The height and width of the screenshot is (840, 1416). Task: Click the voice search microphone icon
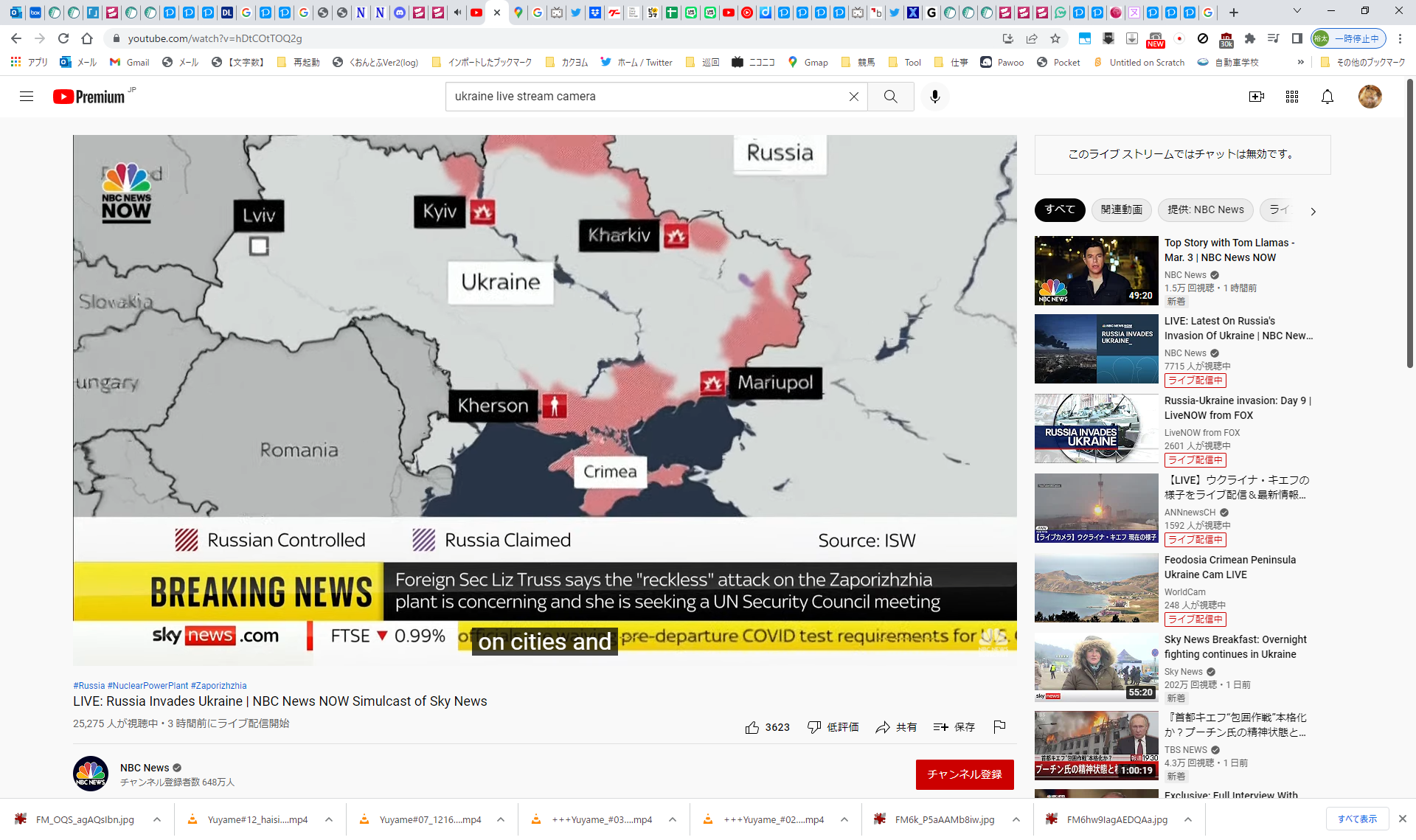pyautogui.click(x=934, y=97)
